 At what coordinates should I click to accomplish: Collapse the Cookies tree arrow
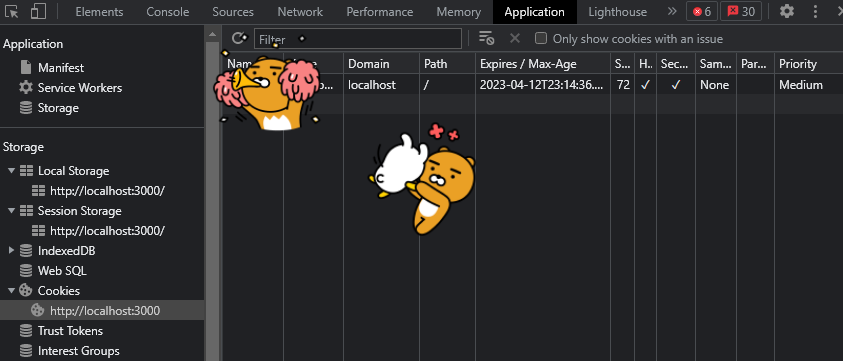pos(11,291)
